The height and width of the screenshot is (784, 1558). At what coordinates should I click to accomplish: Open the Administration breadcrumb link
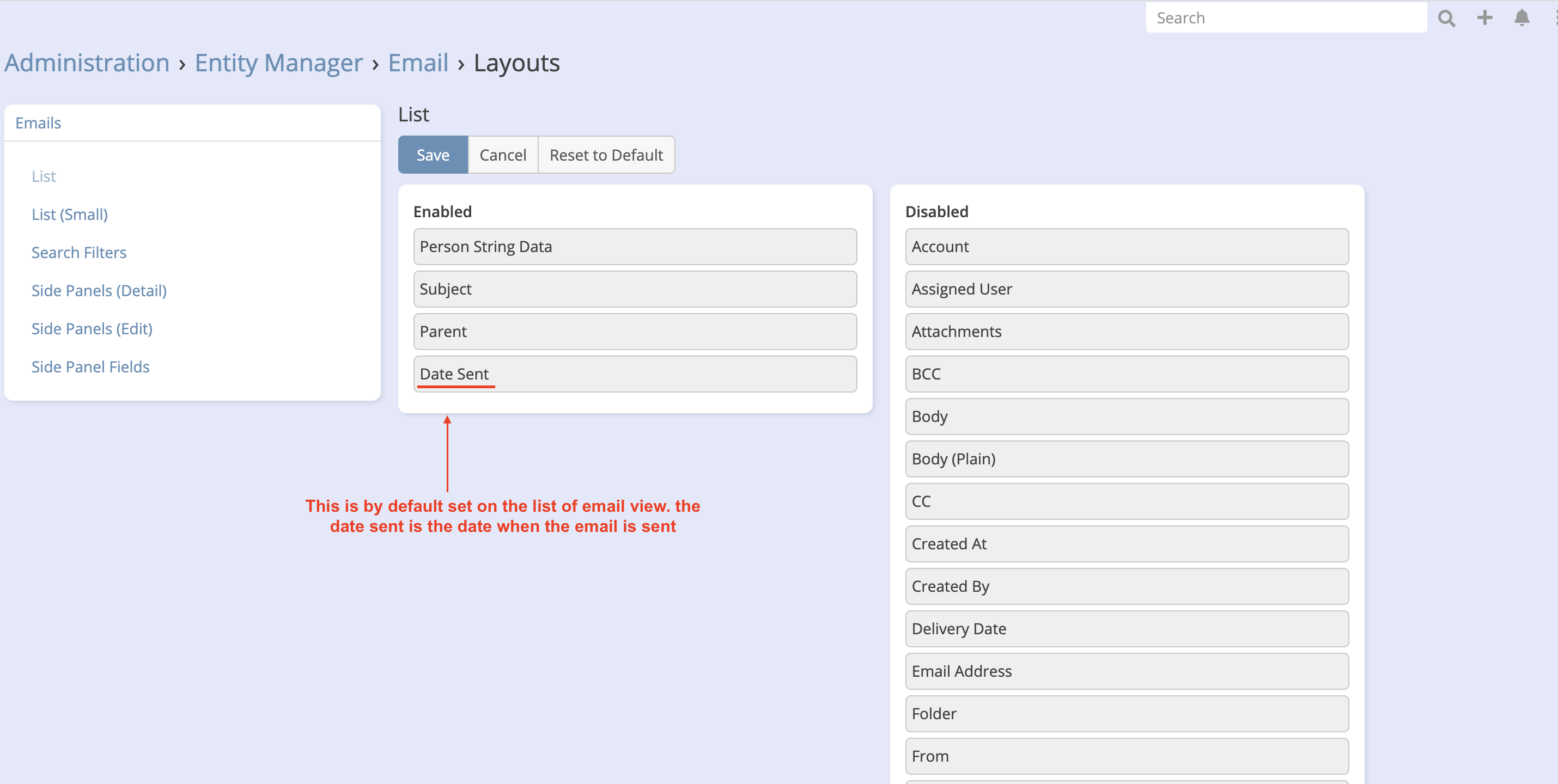click(x=87, y=63)
